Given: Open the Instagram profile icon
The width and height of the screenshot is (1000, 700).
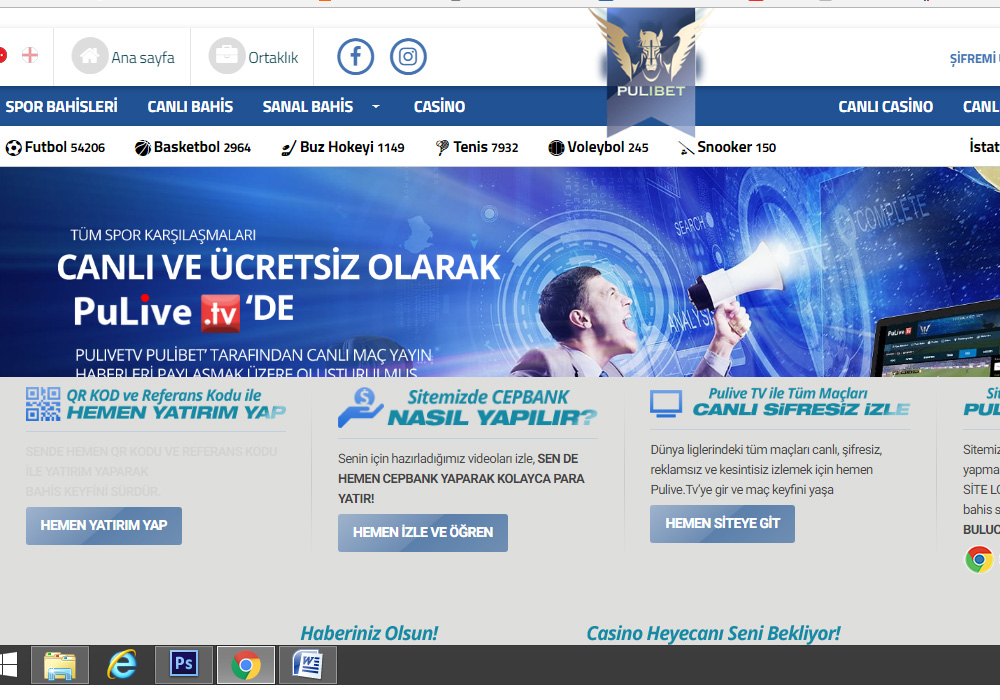Looking at the screenshot, I should (x=408, y=56).
